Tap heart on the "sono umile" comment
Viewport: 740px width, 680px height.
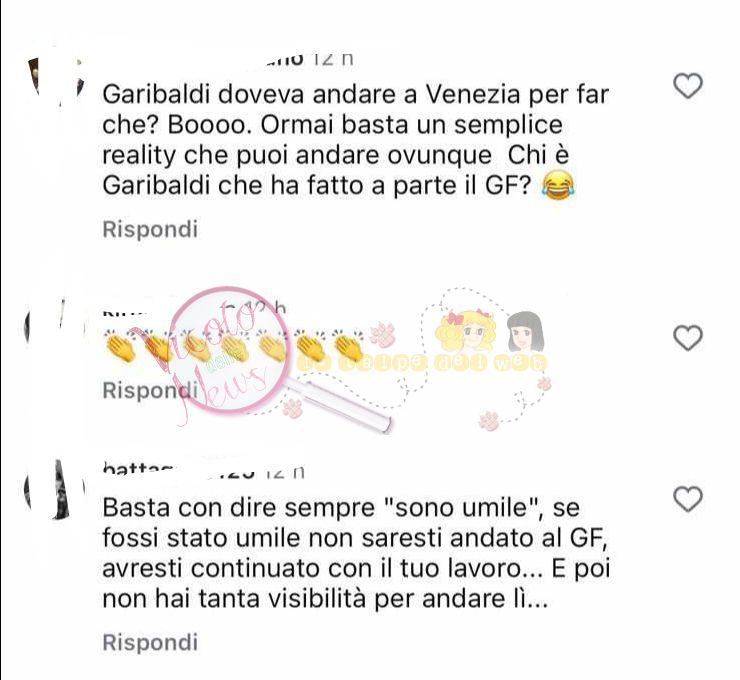pyautogui.click(x=688, y=499)
